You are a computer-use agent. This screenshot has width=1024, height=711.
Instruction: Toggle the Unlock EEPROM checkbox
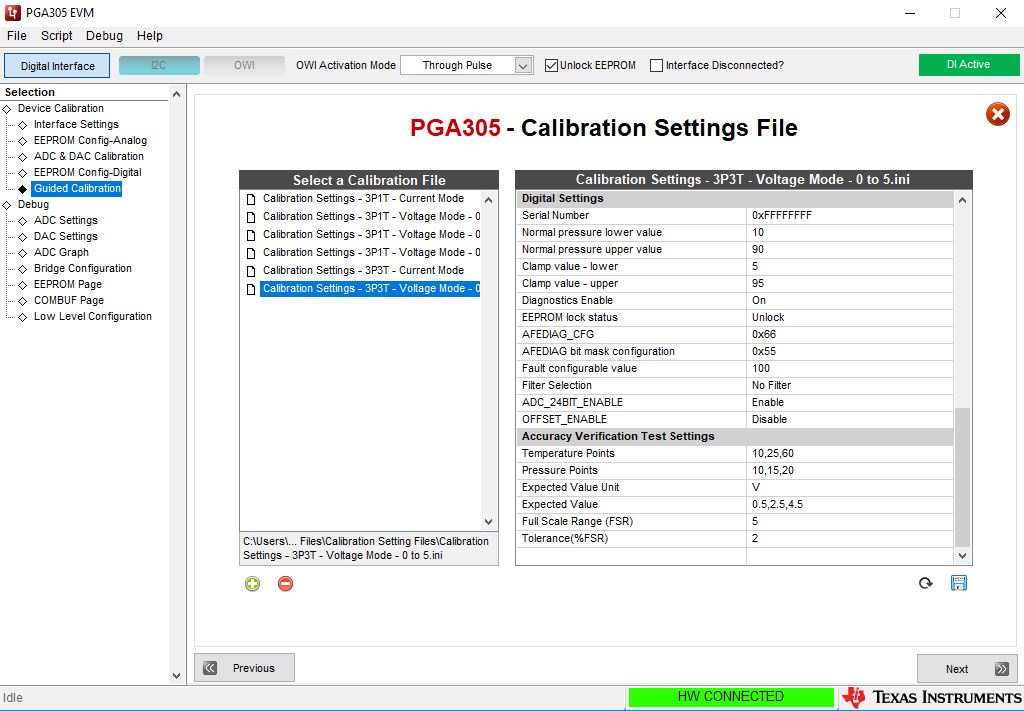click(x=551, y=65)
